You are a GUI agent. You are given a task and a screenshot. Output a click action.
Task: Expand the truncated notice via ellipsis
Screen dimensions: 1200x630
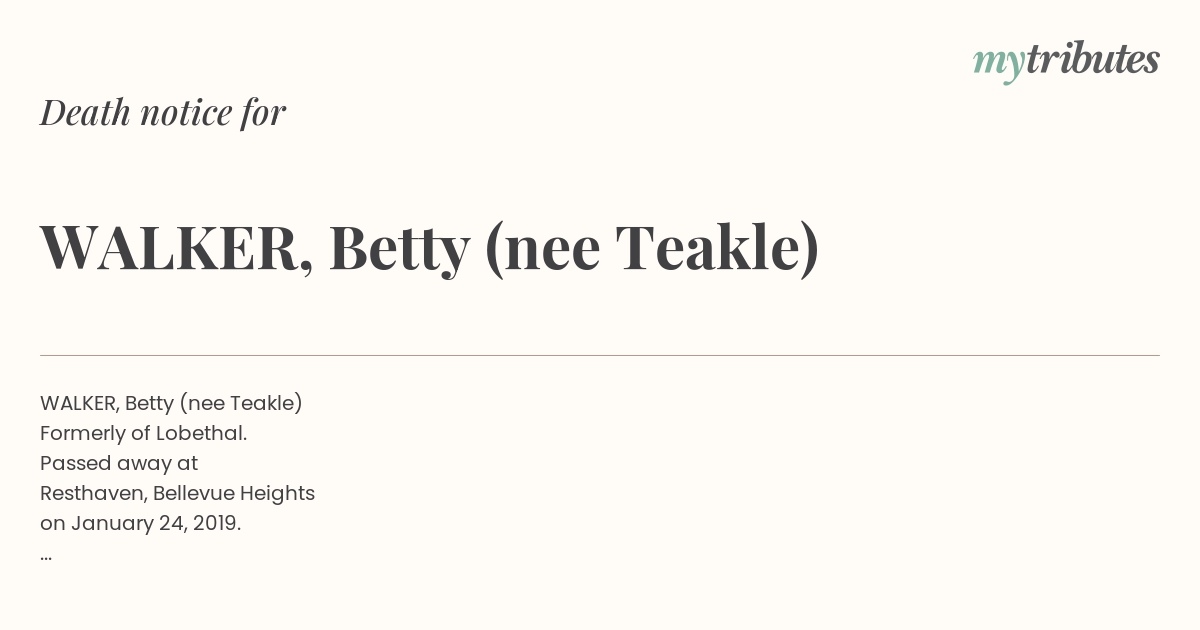pos(46,557)
